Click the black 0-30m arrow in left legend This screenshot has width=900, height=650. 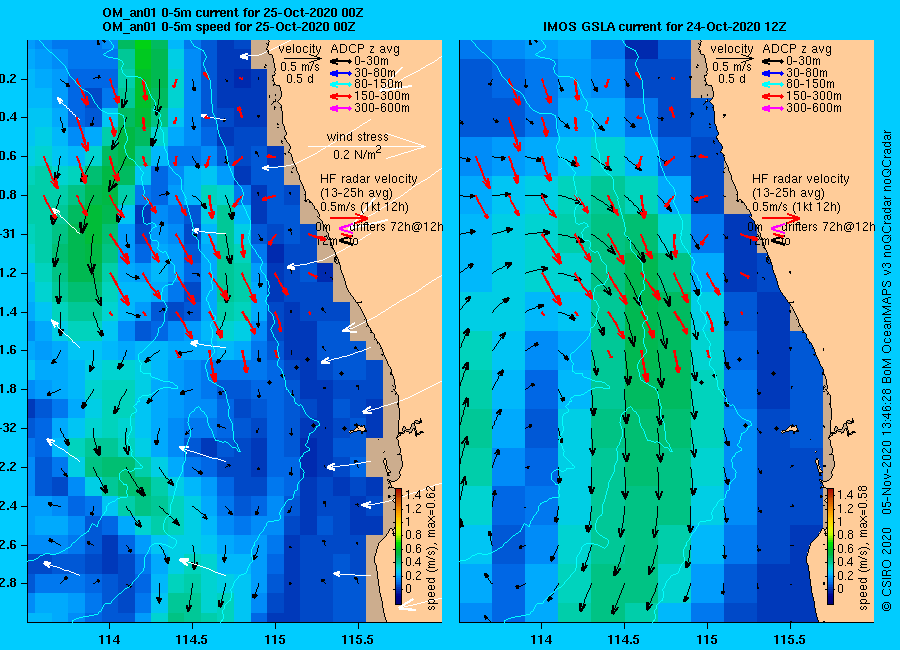[x=341, y=61]
